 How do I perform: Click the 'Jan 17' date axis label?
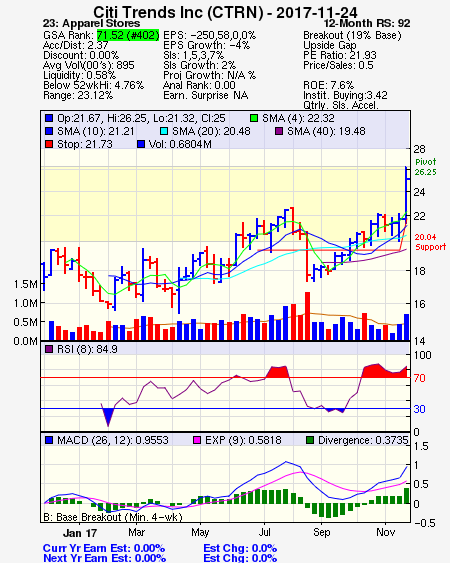80,533
